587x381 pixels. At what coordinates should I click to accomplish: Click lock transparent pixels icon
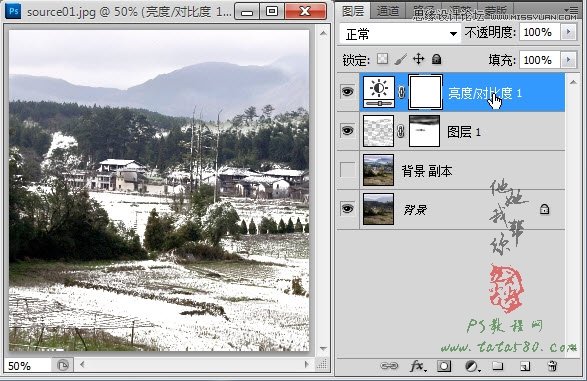pos(382,59)
